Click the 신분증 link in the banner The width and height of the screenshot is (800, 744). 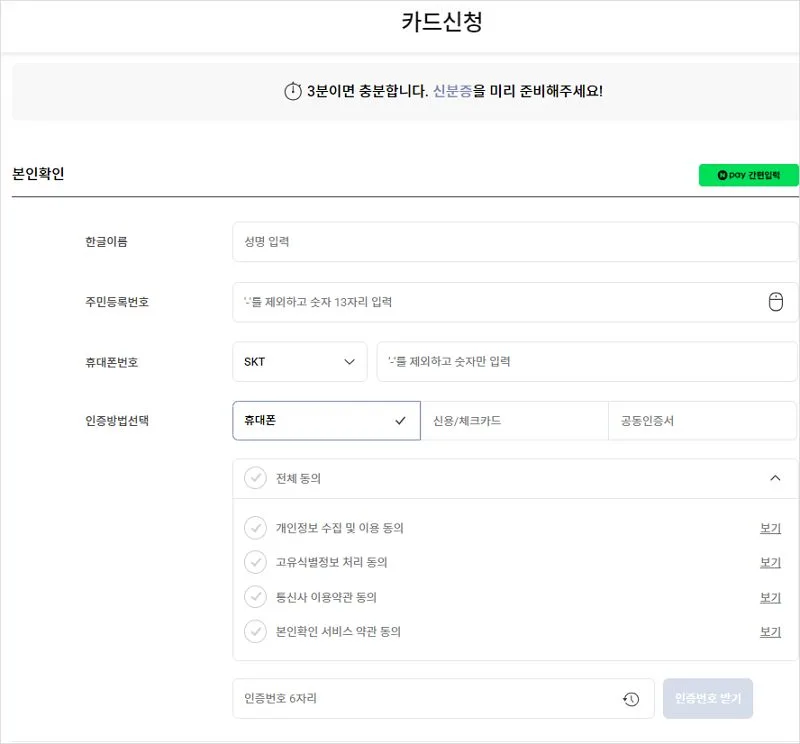pyautogui.click(x=452, y=92)
